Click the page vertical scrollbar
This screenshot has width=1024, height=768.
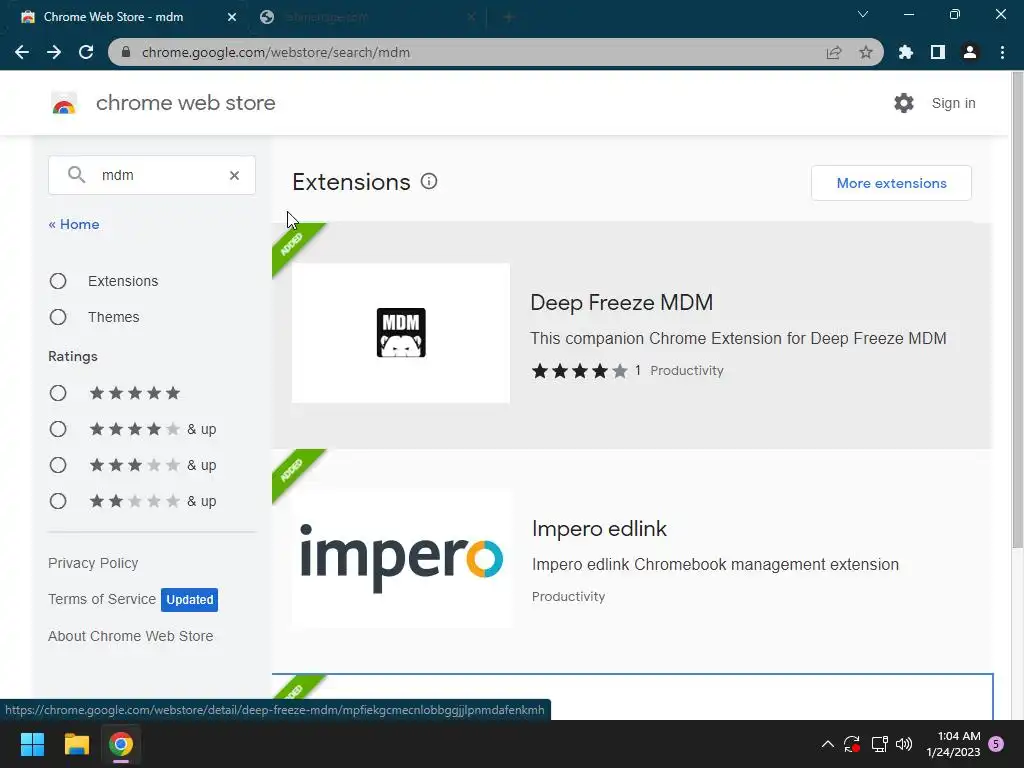(x=1017, y=310)
